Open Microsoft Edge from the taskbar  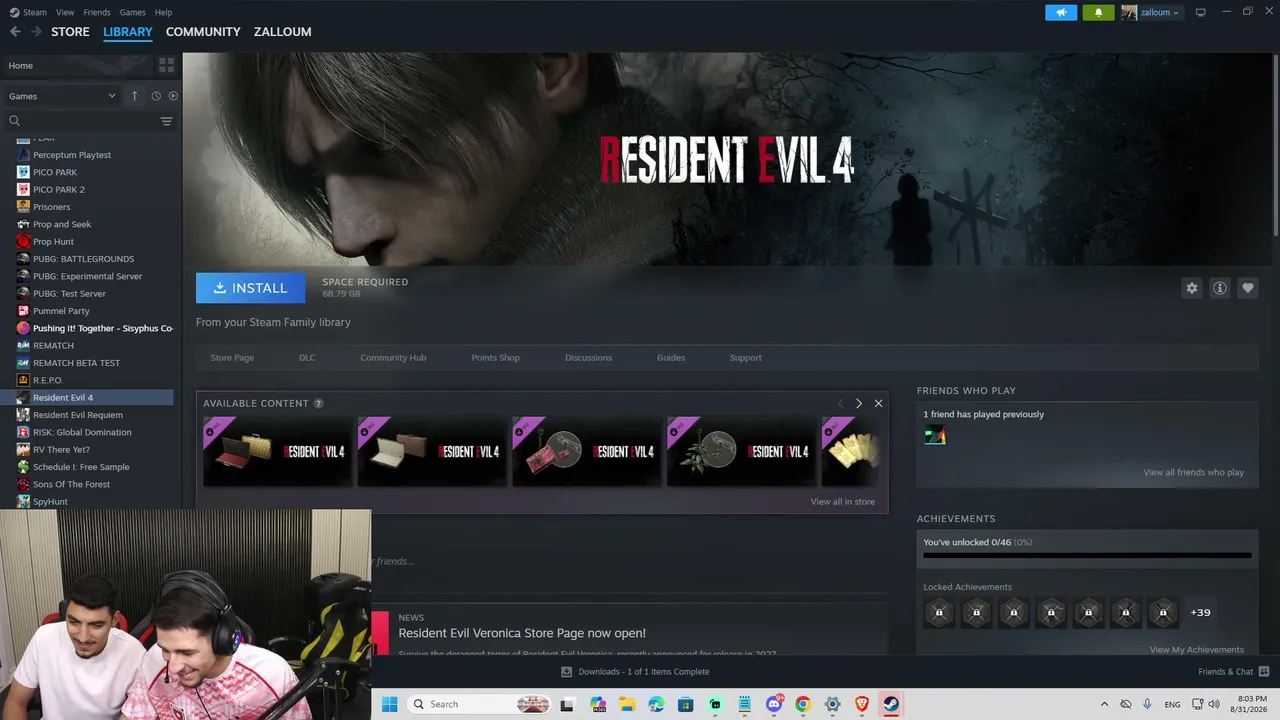pyautogui.click(x=656, y=704)
